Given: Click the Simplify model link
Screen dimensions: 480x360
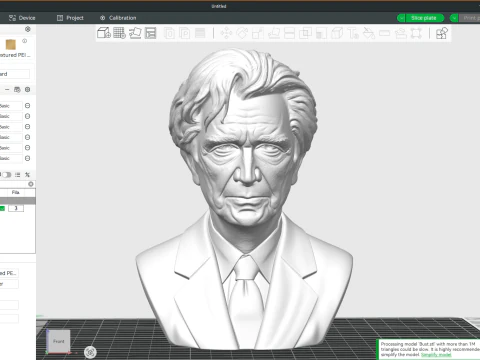Looking at the screenshot, I should pyautogui.click(x=436, y=355).
